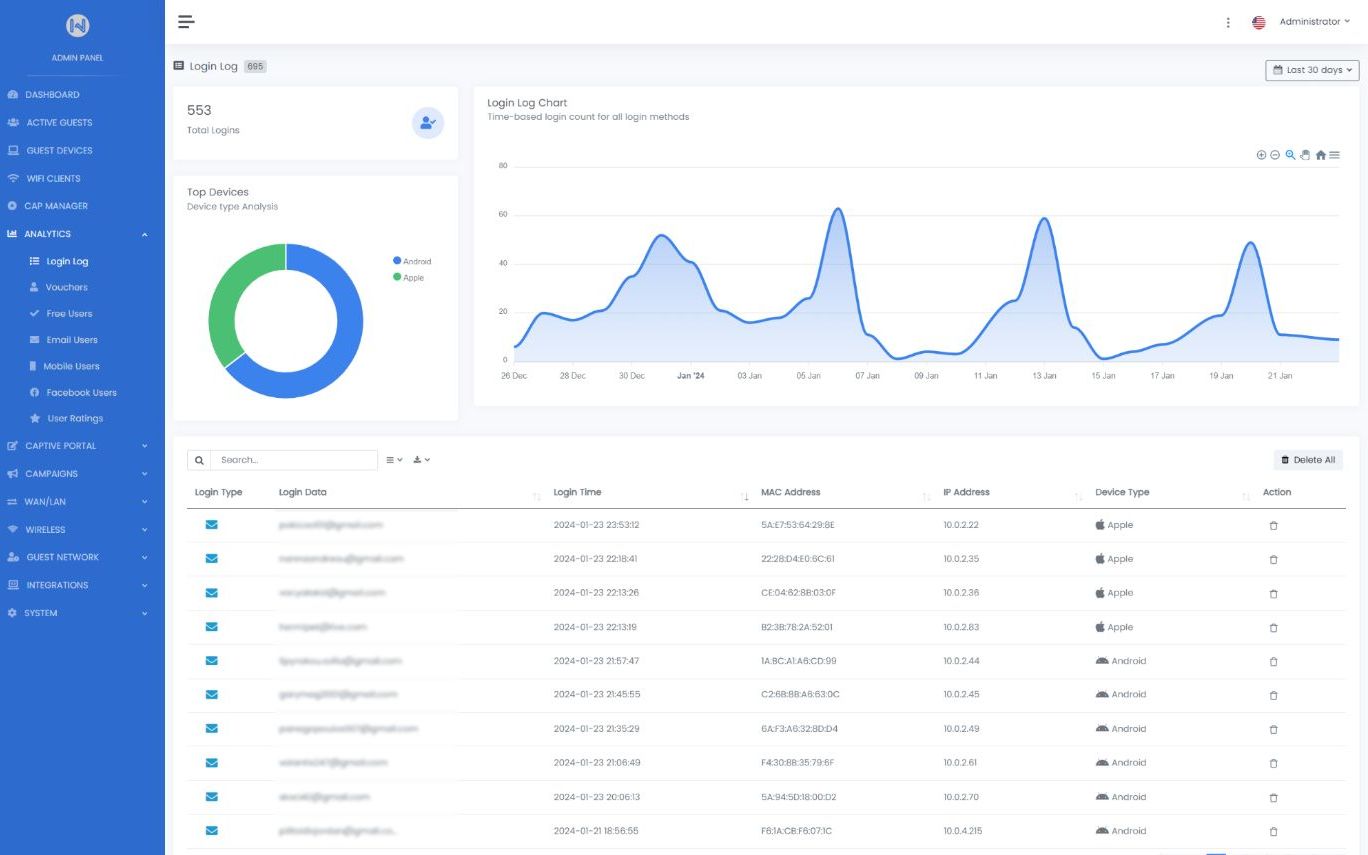Click the chart zoom-in plus icon
The height and width of the screenshot is (855, 1368).
1261,155
